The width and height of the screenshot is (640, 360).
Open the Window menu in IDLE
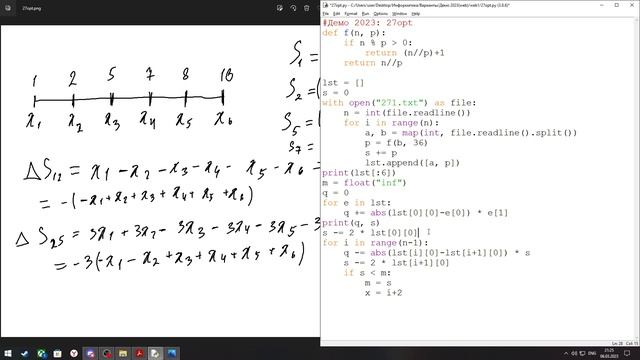click(x=399, y=14)
